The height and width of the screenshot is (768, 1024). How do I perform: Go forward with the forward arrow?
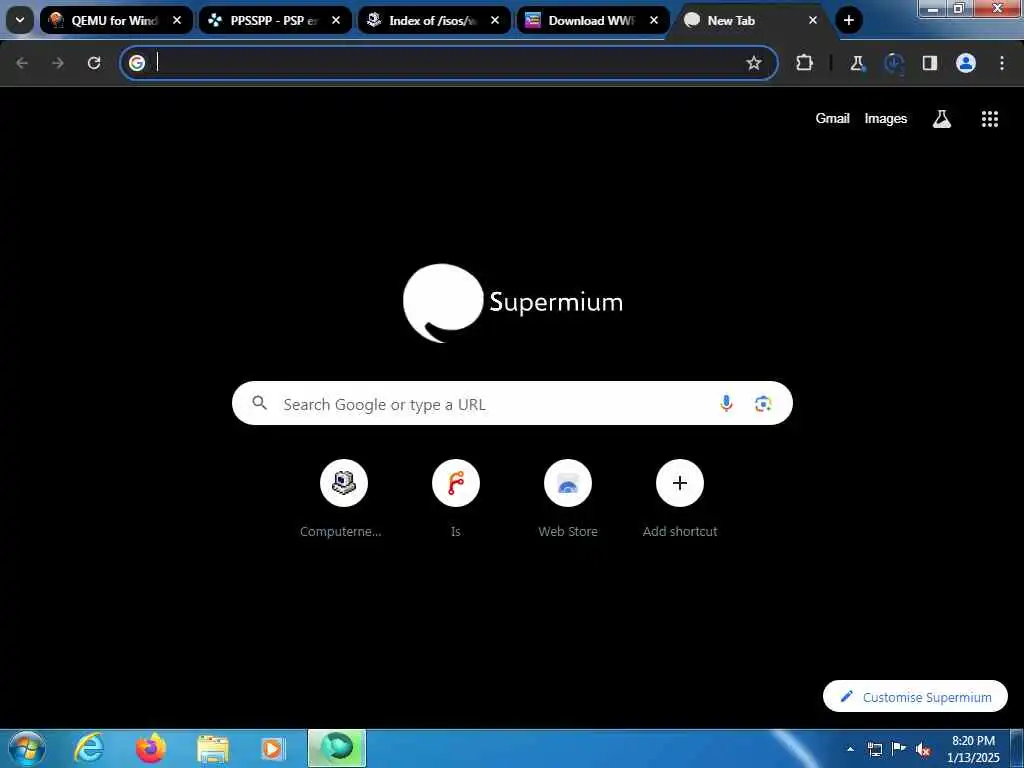point(58,63)
